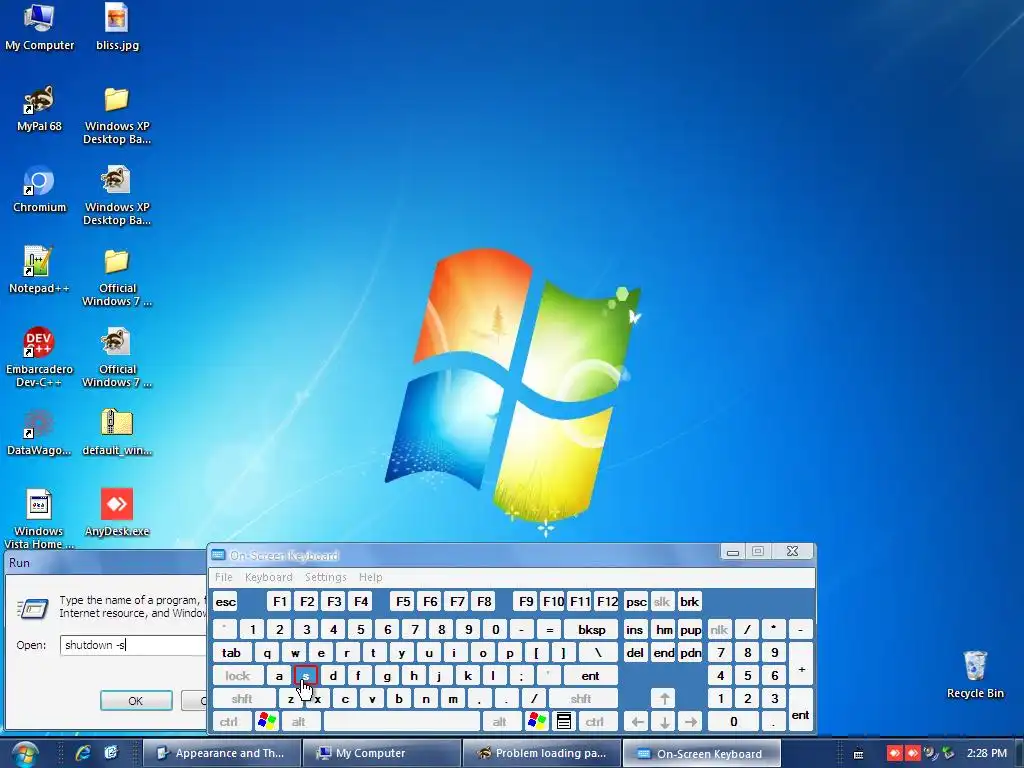Toggle the right shft key
Image resolution: width=1024 pixels, height=768 pixels.
581,699
